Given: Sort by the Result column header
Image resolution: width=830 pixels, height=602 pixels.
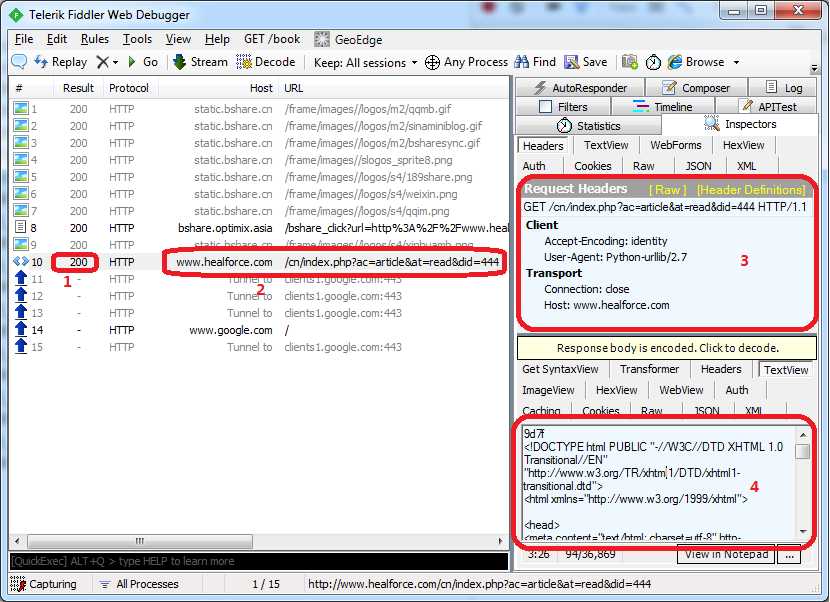Looking at the screenshot, I should coord(78,88).
